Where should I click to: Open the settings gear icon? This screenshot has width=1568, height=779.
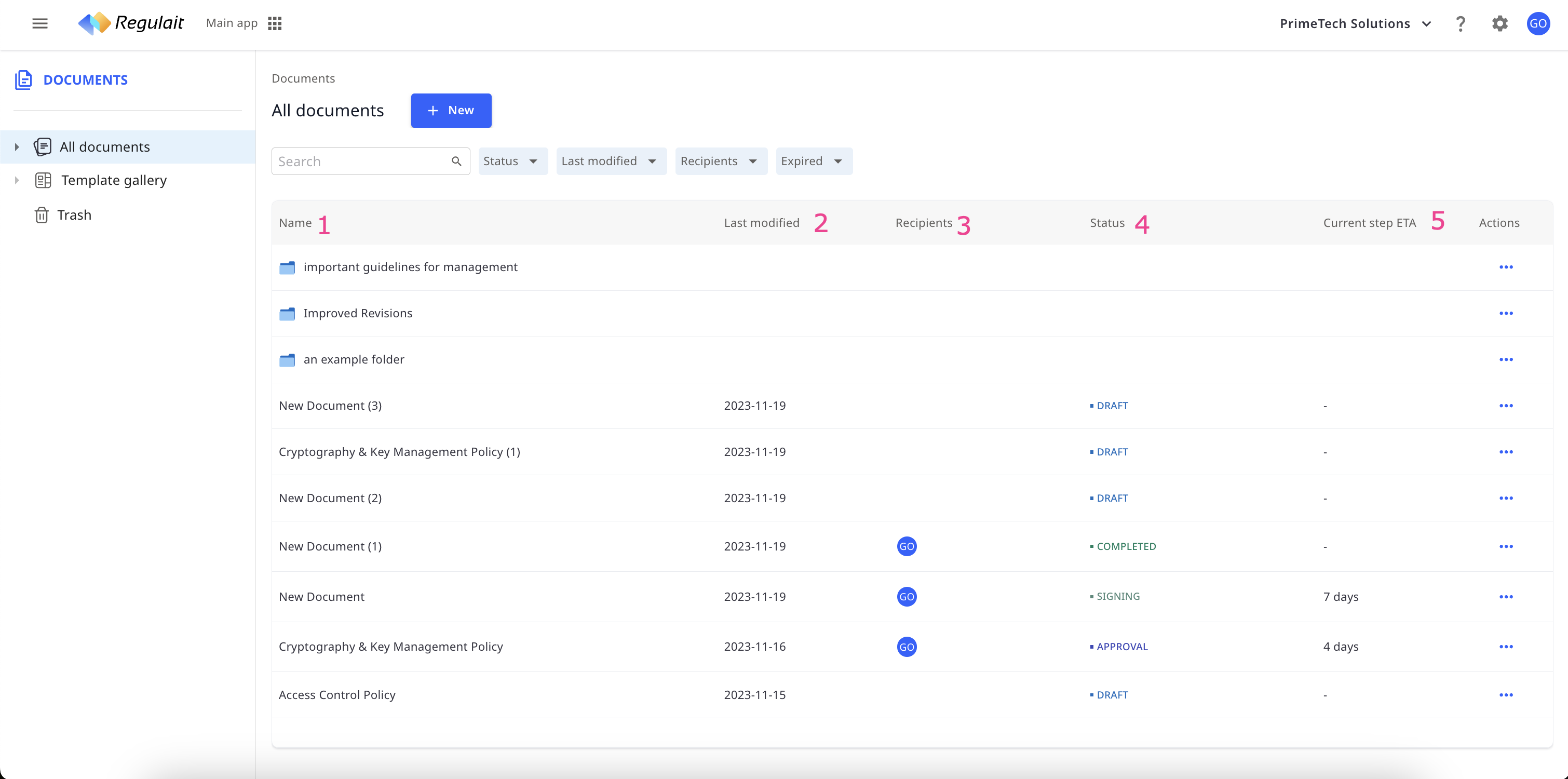(x=1500, y=24)
